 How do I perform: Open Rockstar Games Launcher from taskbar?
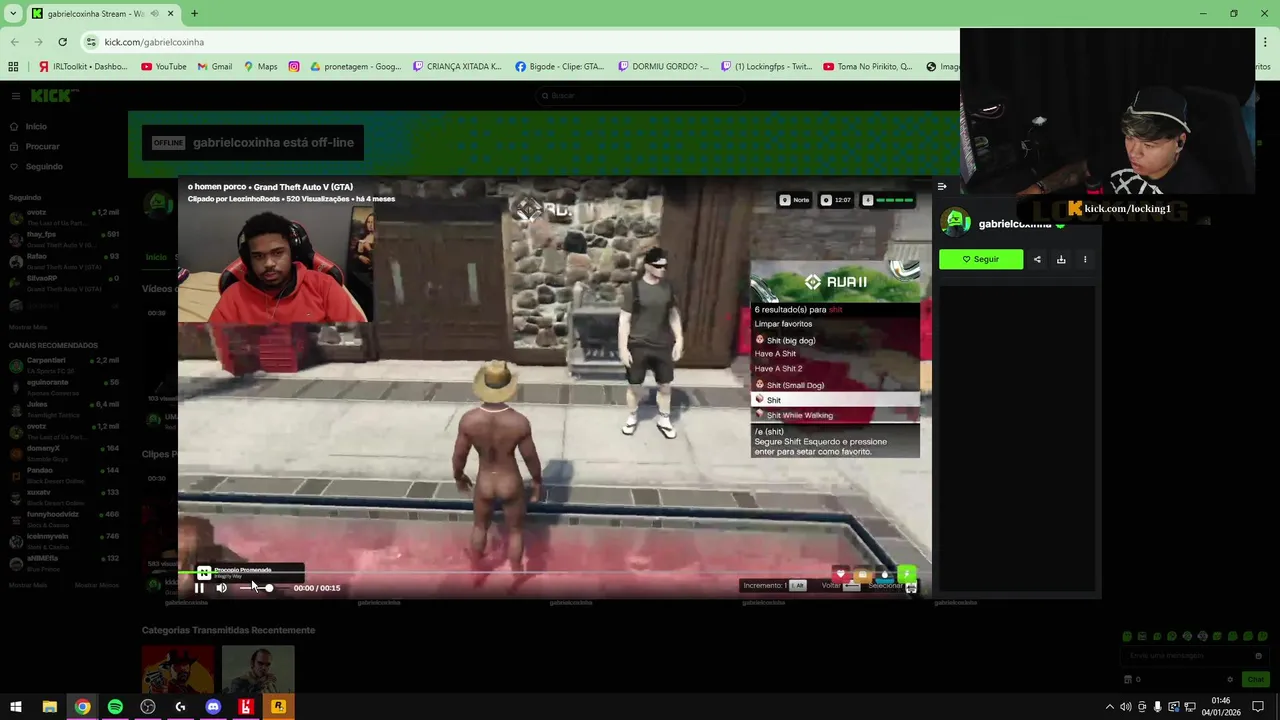[279, 707]
